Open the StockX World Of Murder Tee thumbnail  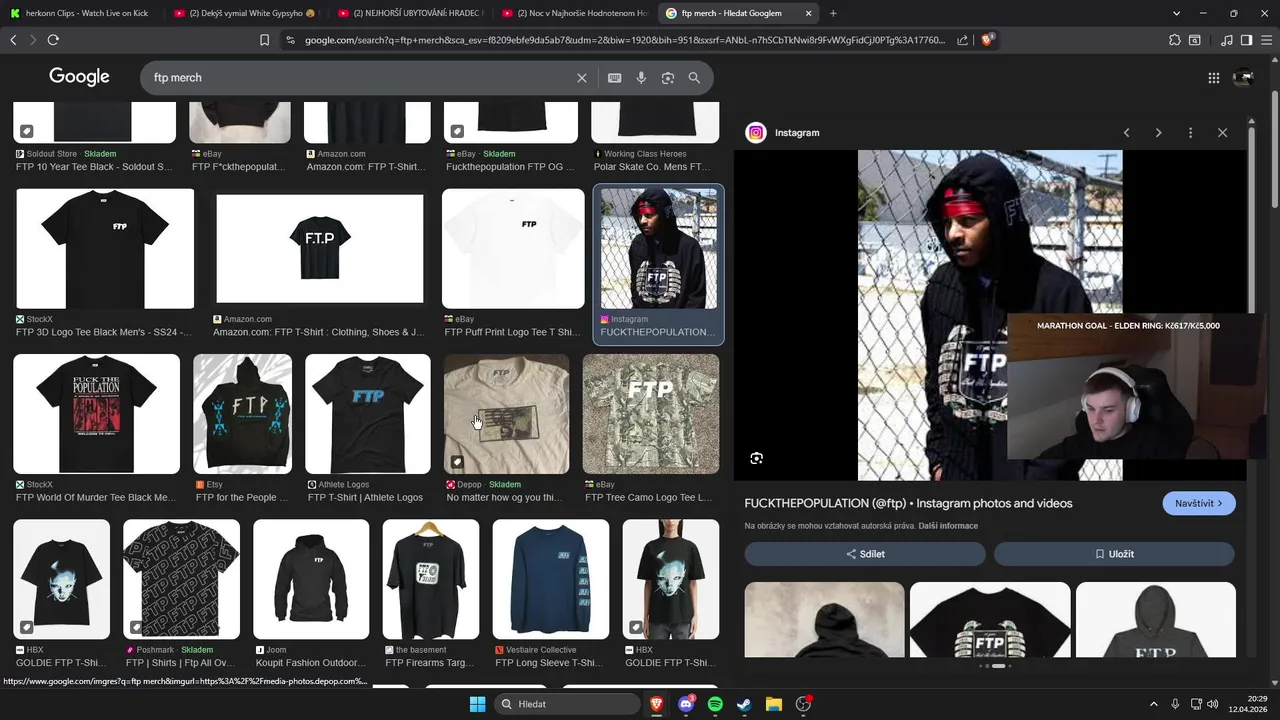(x=96, y=414)
